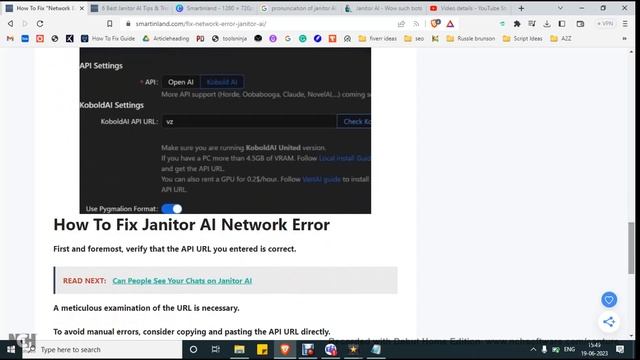Click the floating share button on the page
Screen dimensions: 640x360
pos(609,322)
